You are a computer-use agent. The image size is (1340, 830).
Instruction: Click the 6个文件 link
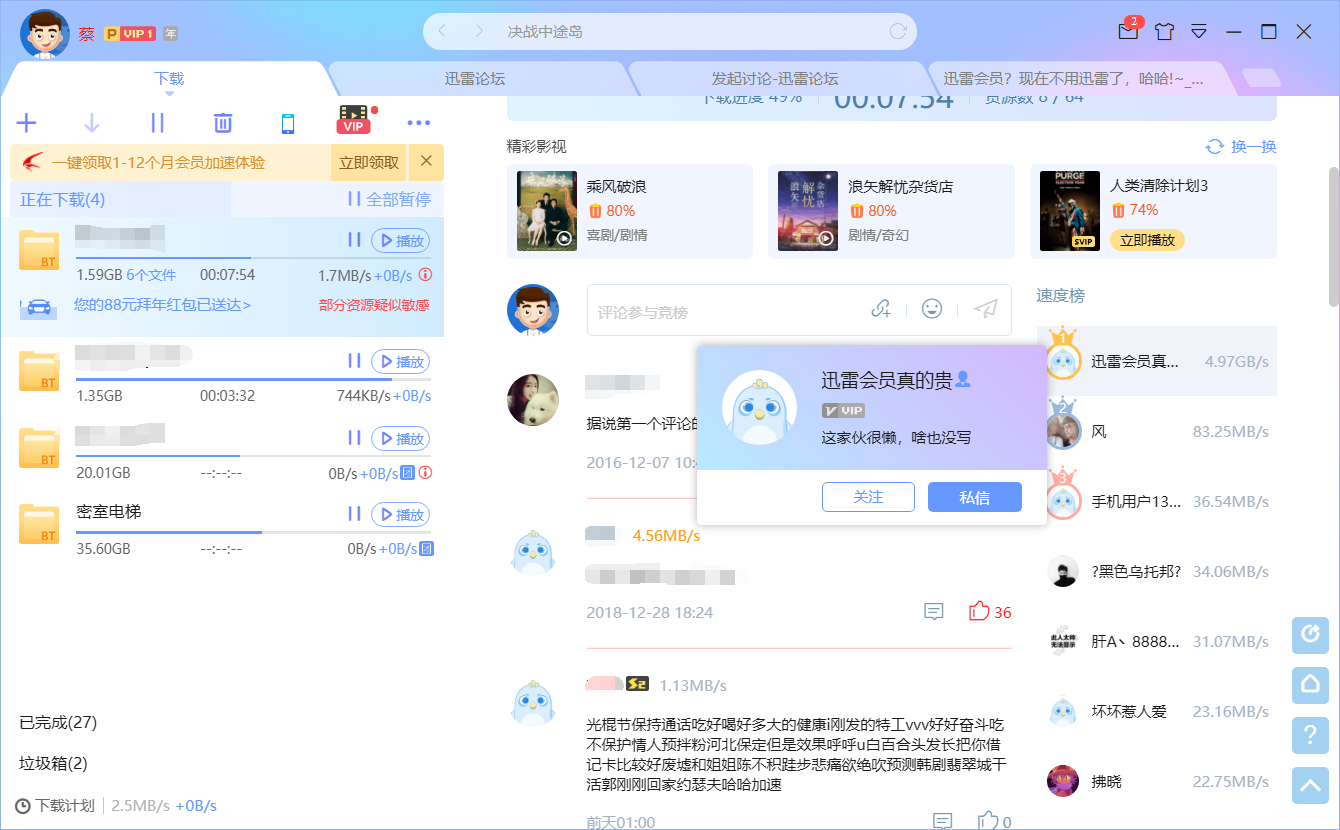[151, 275]
